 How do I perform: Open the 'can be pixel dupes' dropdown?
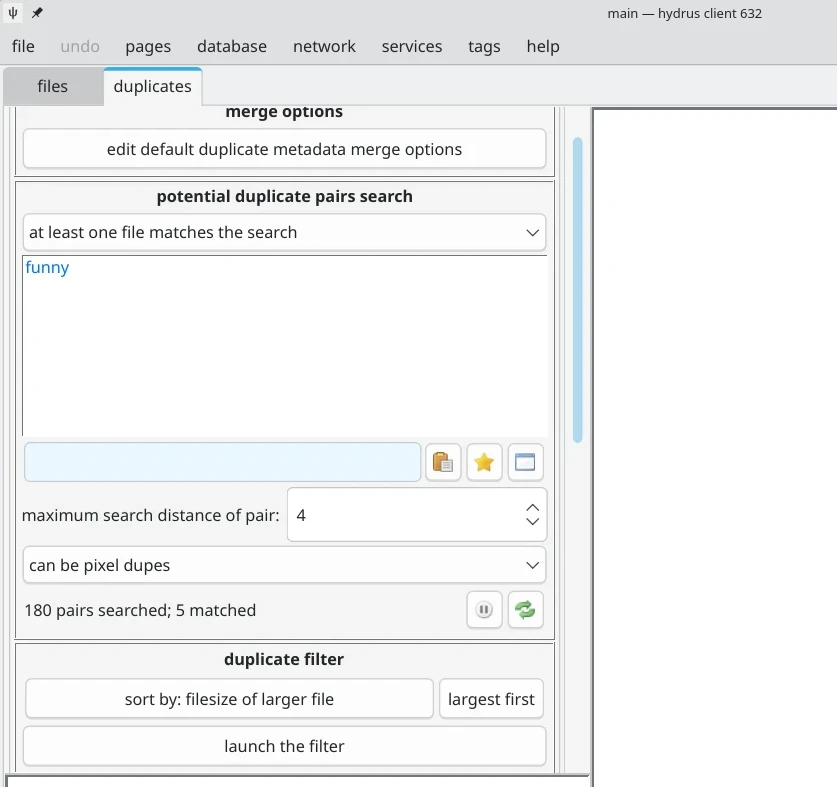click(284, 565)
